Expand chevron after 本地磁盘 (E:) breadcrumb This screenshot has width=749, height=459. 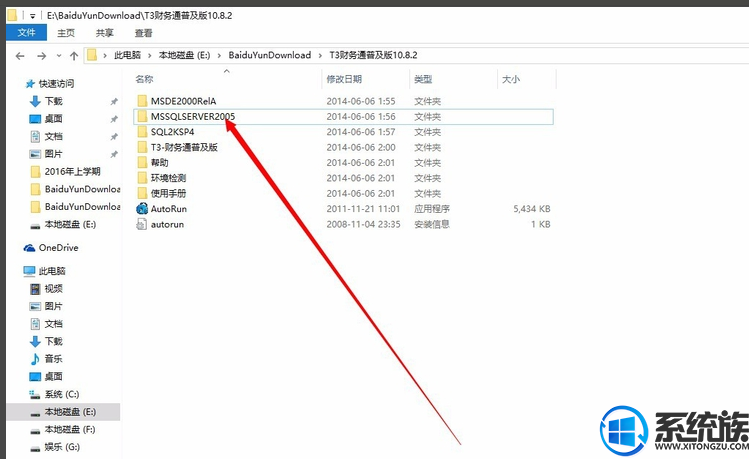pos(219,56)
